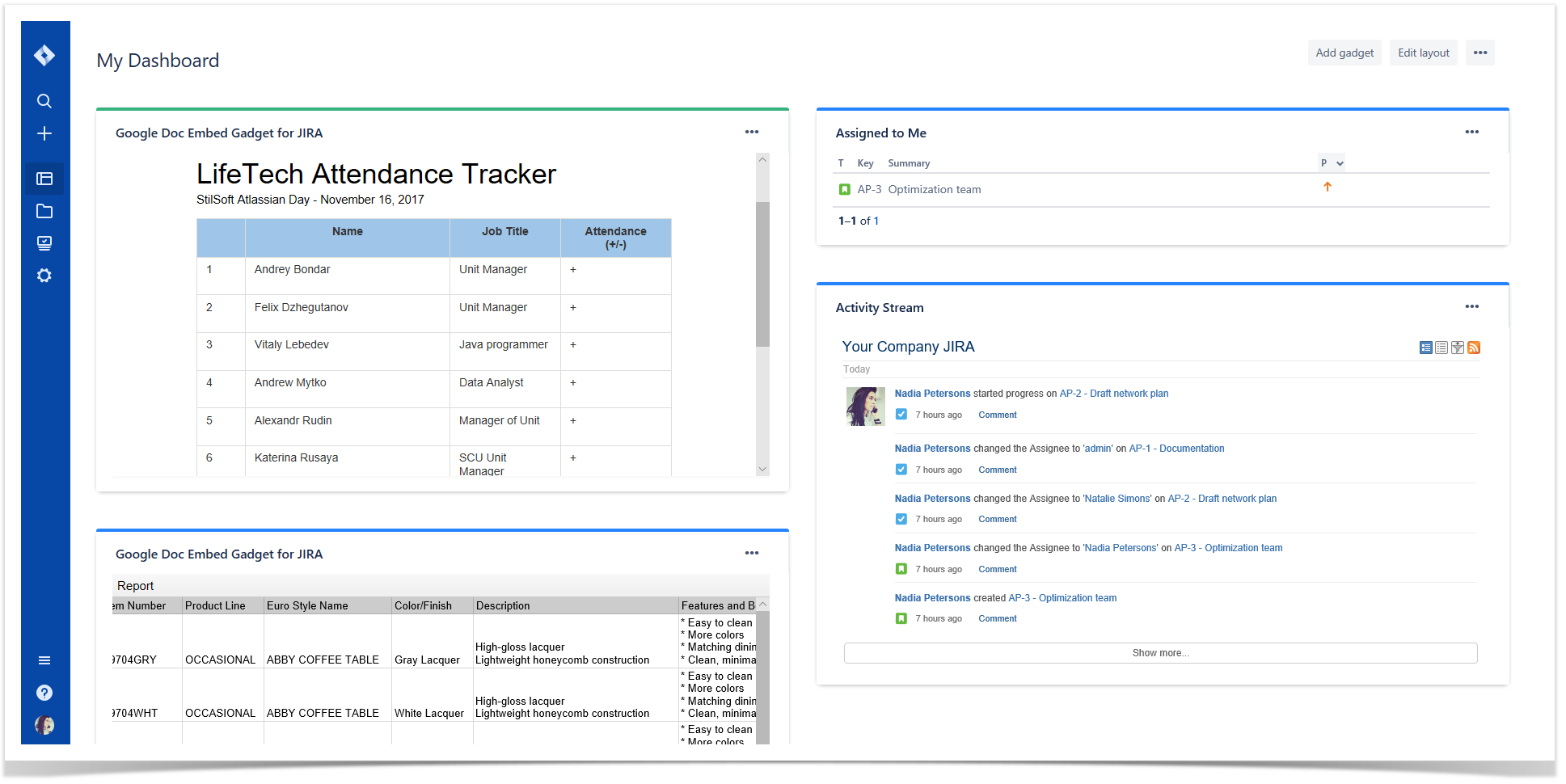The height and width of the screenshot is (784, 1566).
Task: Click the AP-3 story type icon in Assigned to Me
Action: (844, 189)
